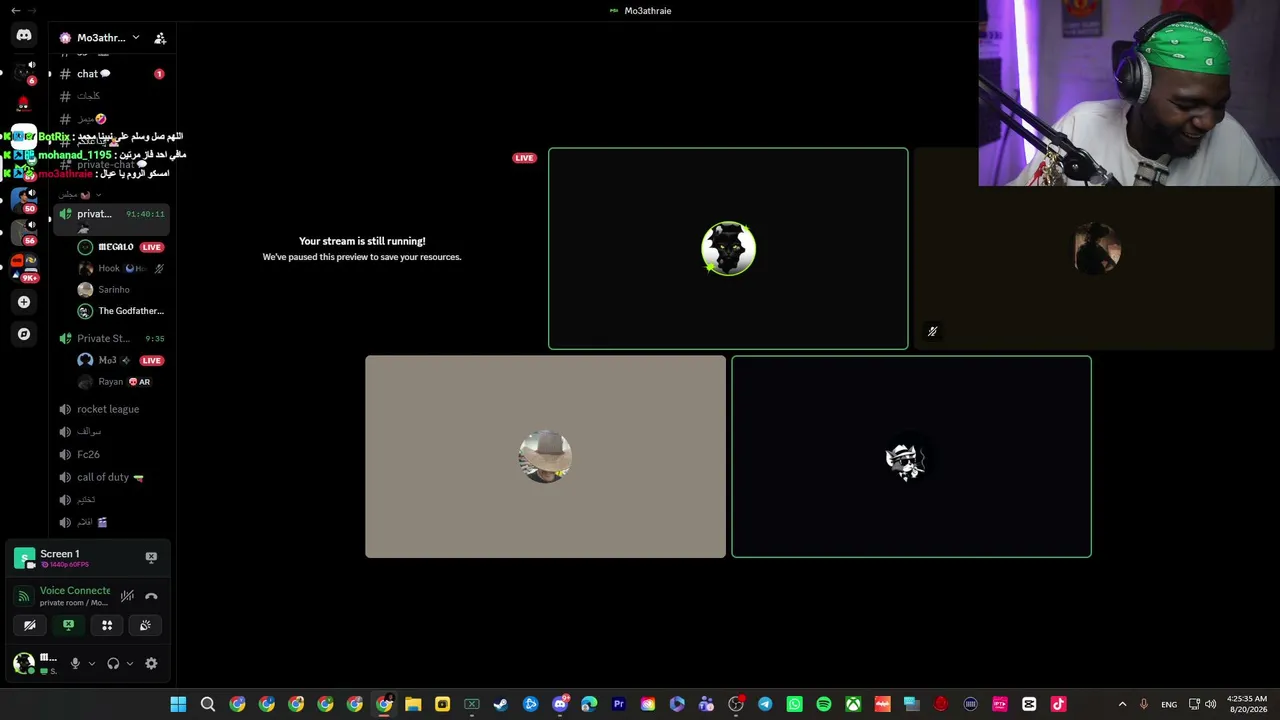The height and width of the screenshot is (720, 1280).
Task: Open the server icon with 50 badge
Action: (x=24, y=200)
